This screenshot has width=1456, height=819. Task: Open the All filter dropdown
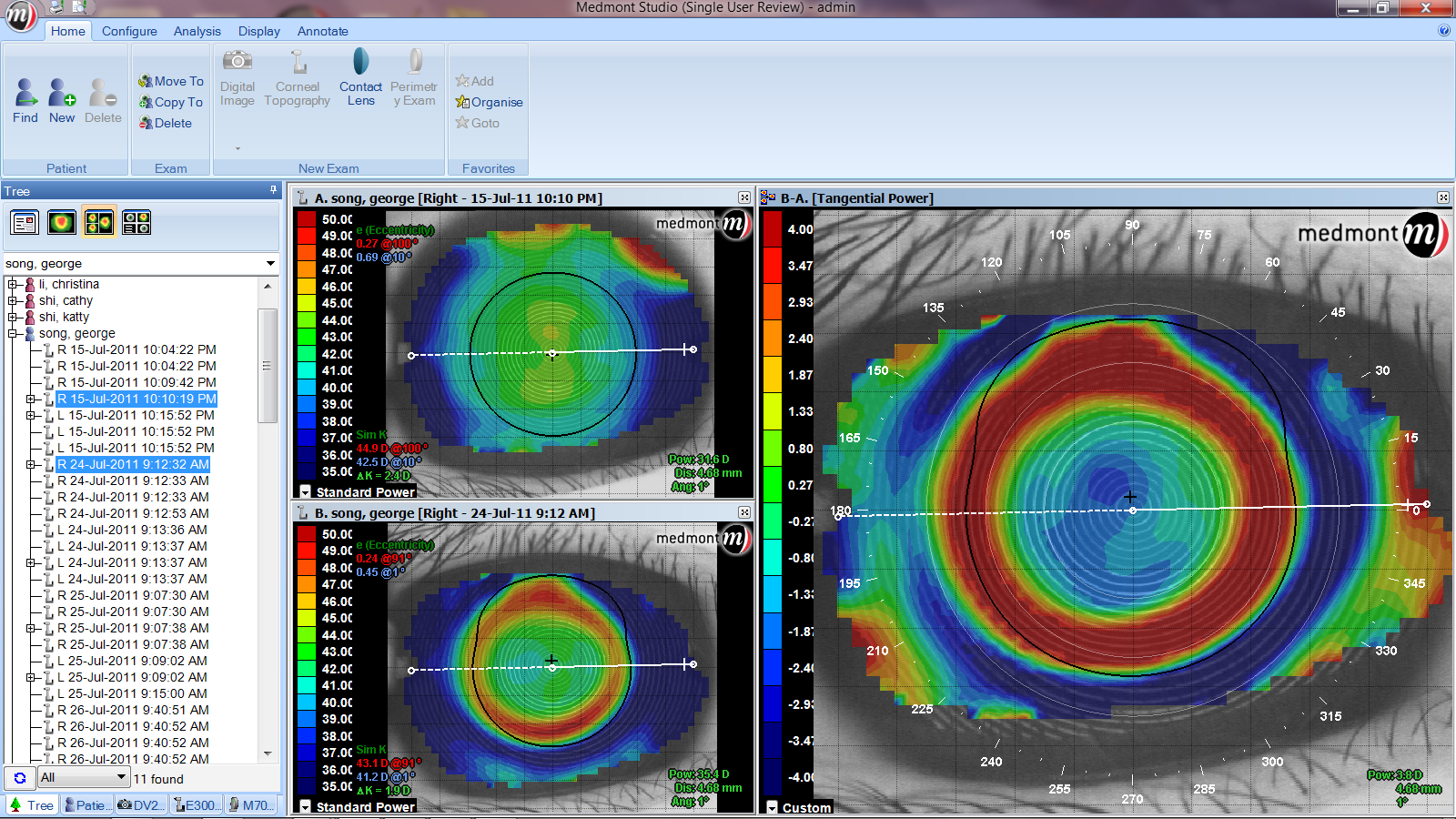pos(121,777)
